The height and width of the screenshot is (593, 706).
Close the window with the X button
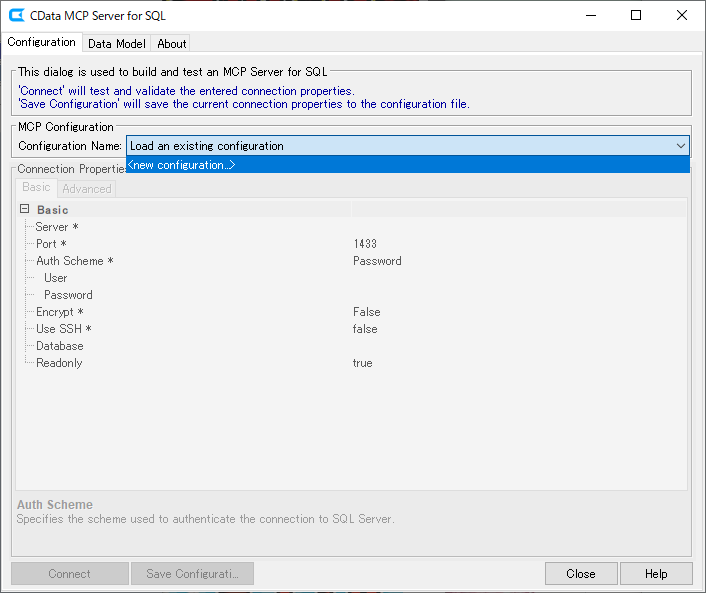pos(682,15)
